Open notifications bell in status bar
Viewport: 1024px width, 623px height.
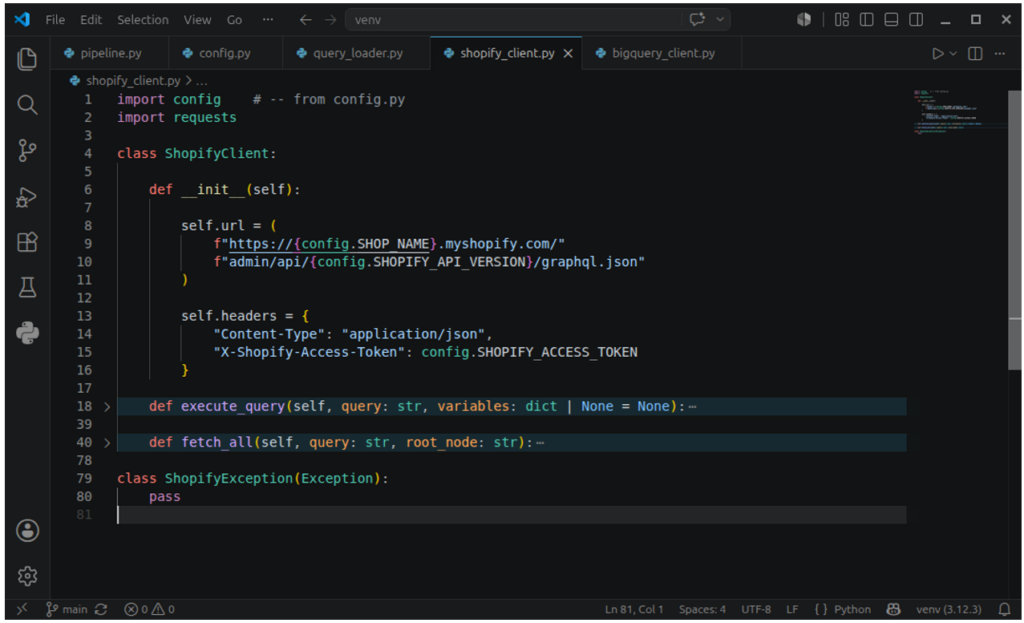pyautogui.click(x=1004, y=609)
